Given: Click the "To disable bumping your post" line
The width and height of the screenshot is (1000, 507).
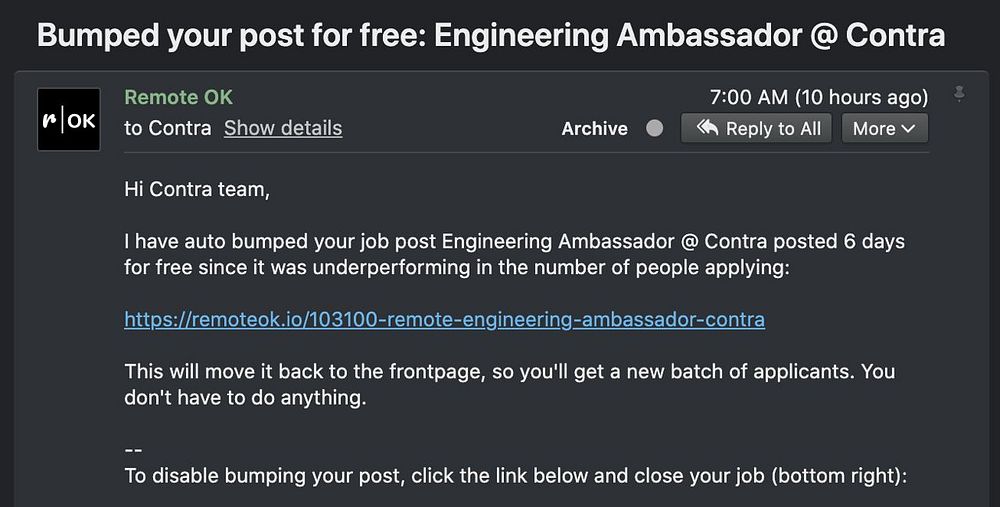Looking at the screenshot, I should pos(515,476).
